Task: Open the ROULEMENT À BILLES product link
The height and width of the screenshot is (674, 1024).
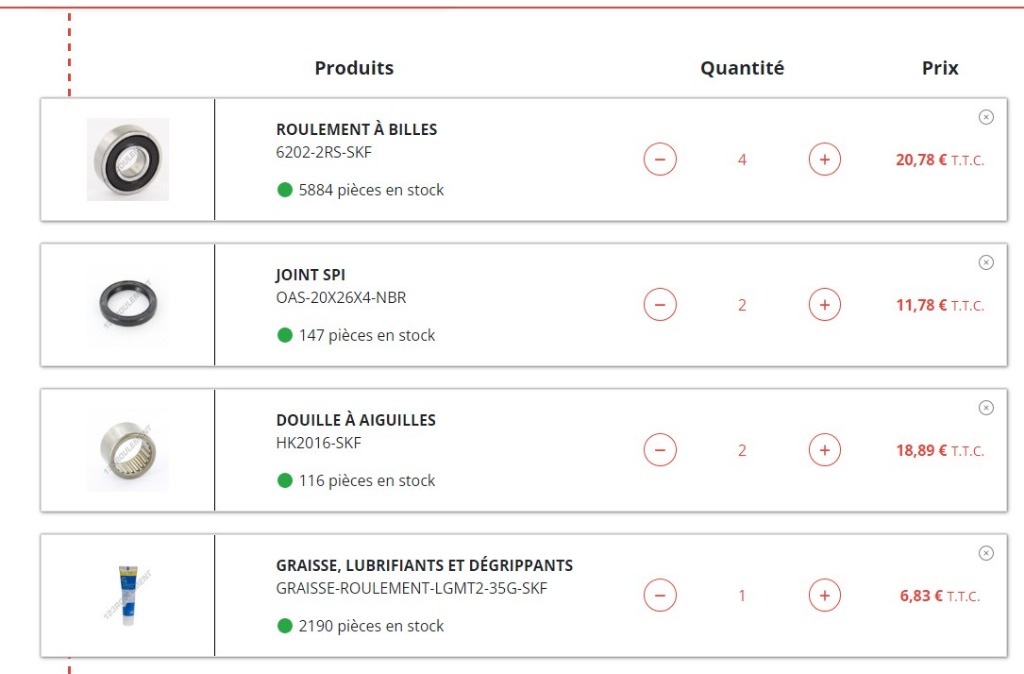Action: (357, 129)
